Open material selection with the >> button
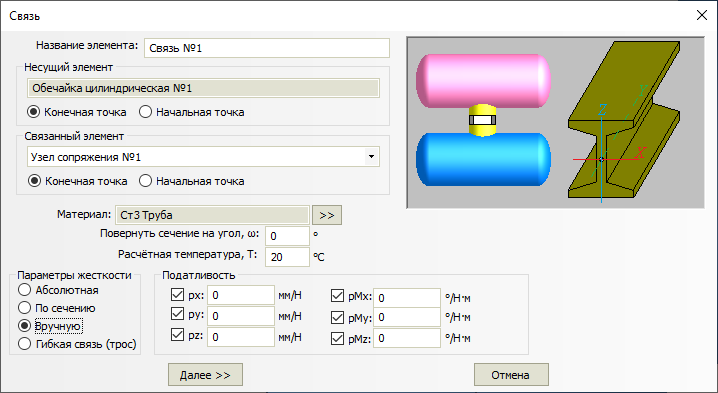718x393 pixels. coord(327,215)
